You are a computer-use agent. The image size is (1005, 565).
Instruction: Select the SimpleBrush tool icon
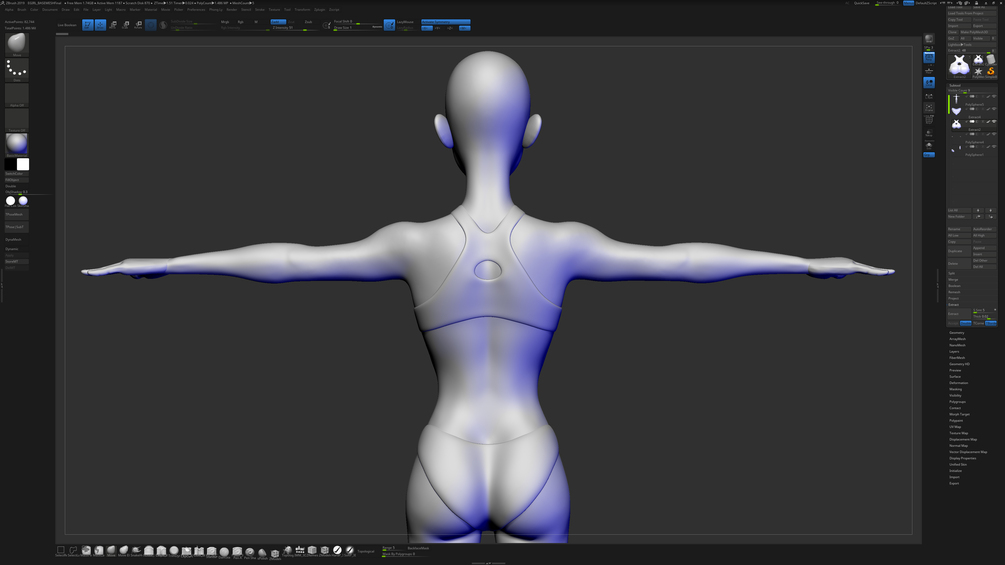[x=990, y=71]
